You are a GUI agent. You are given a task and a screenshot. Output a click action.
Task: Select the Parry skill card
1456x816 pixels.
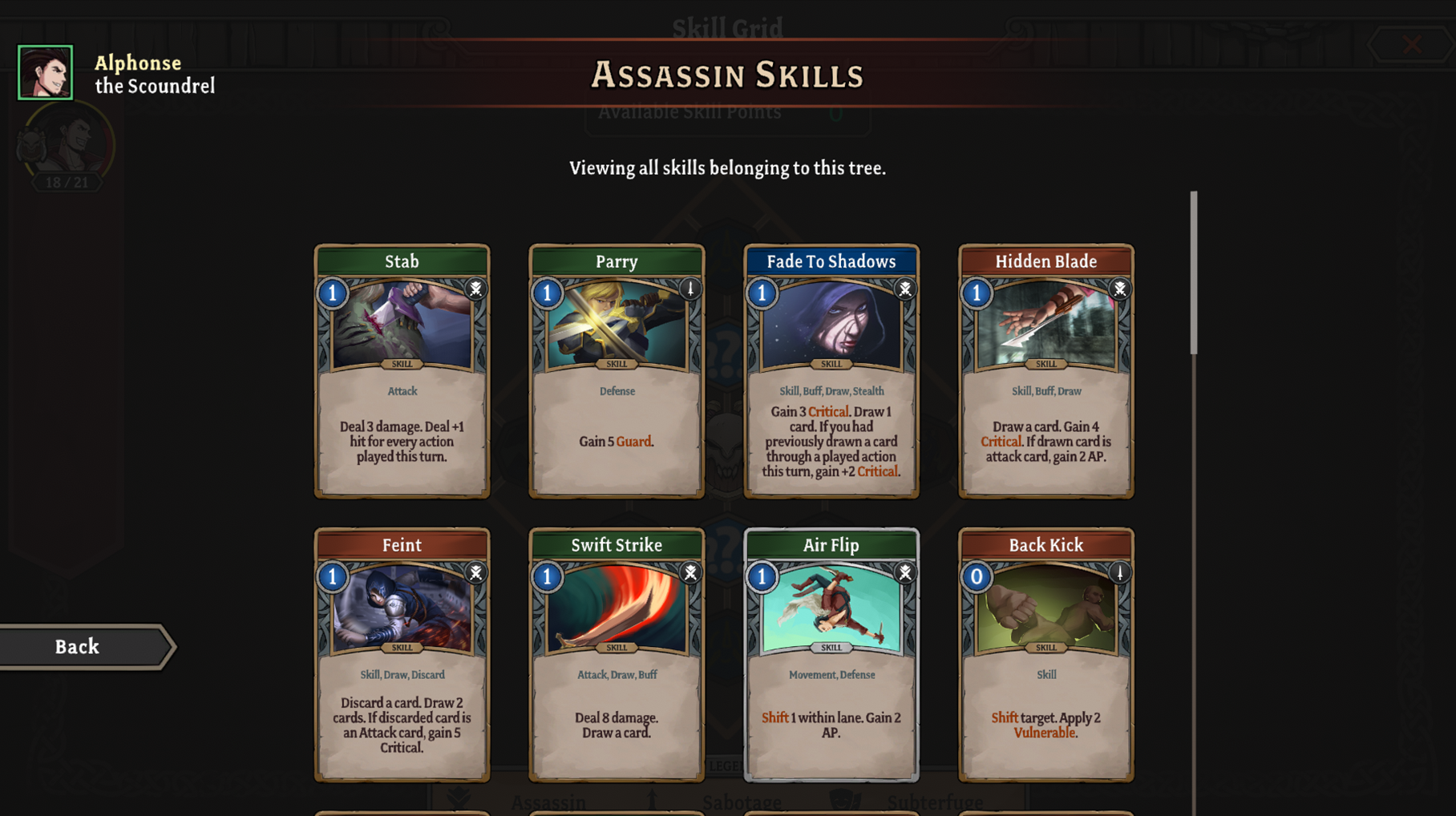pyautogui.click(x=617, y=371)
